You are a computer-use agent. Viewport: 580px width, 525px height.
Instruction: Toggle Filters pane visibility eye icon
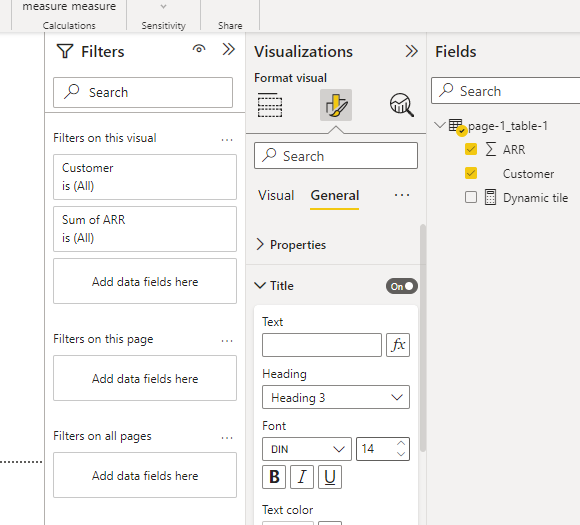pos(199,49)
